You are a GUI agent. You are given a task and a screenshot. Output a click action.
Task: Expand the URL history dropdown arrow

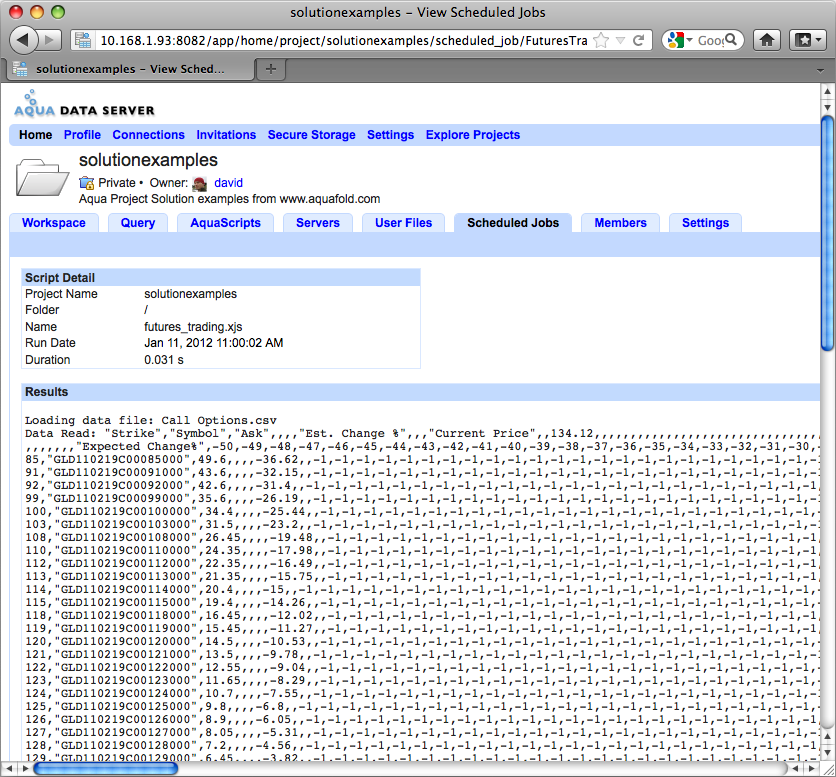pos(620,40)
